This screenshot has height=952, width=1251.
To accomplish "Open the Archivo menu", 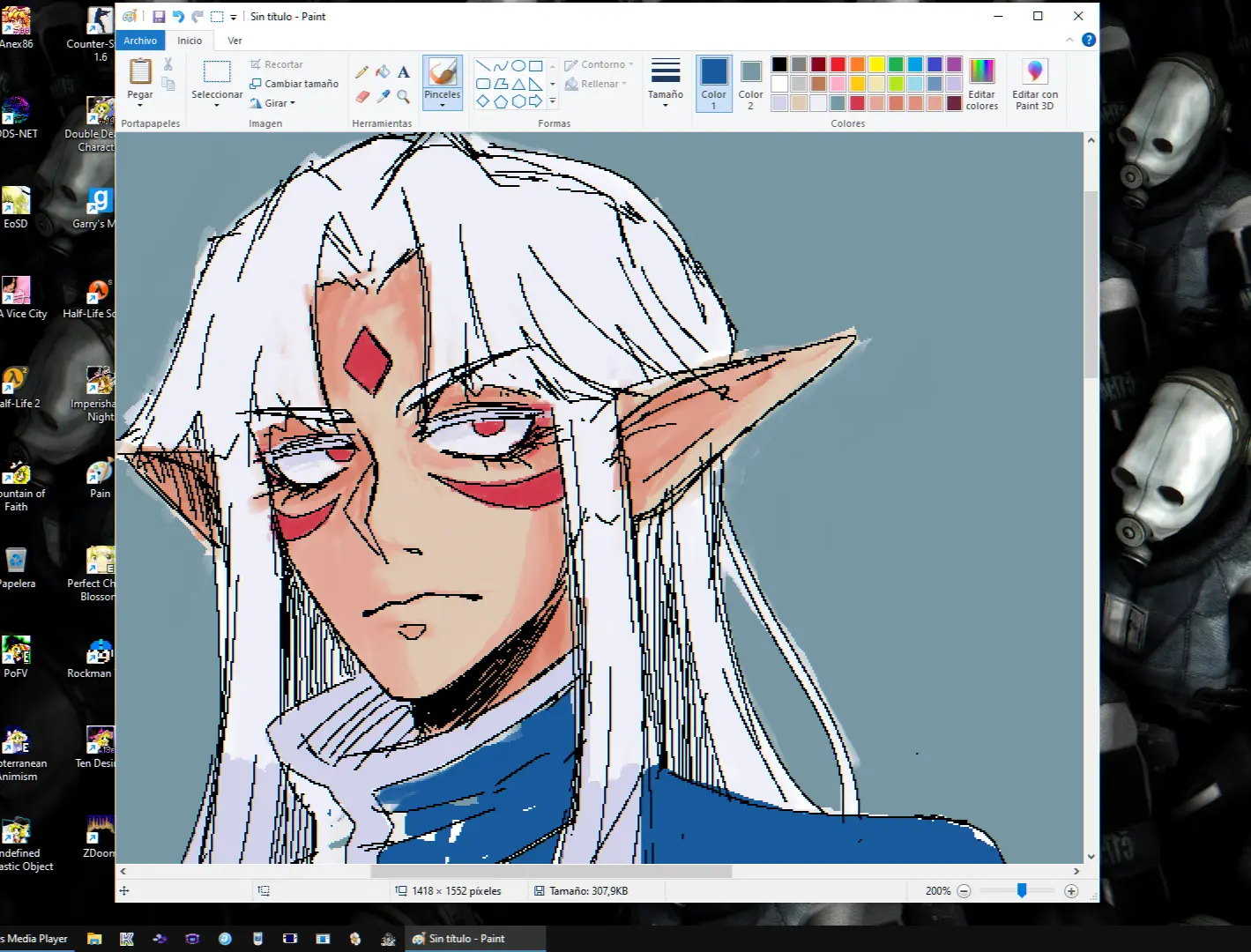I will 140,41.
